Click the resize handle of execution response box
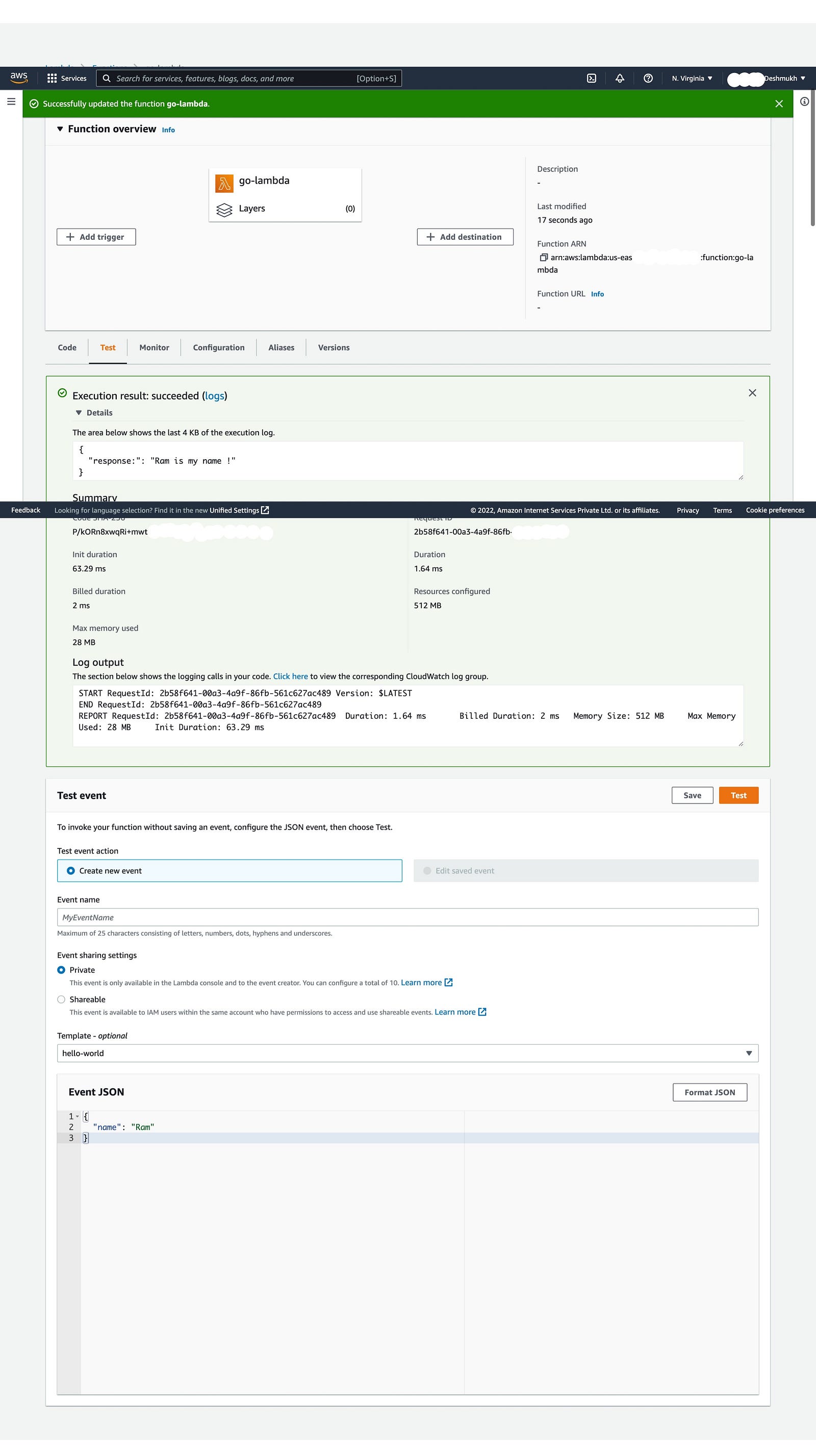 coord(741,478)
